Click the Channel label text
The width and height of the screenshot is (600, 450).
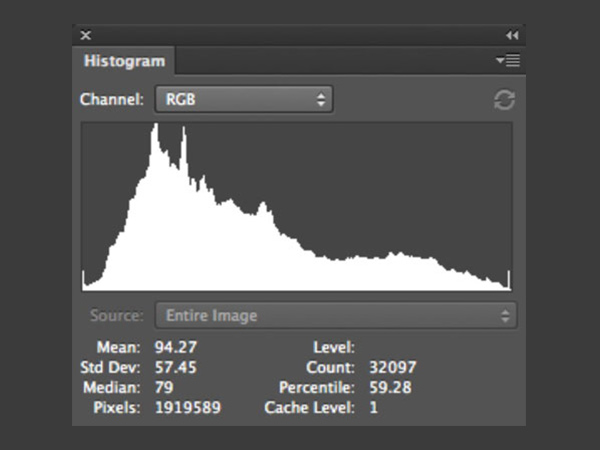[x=113, y=99]
